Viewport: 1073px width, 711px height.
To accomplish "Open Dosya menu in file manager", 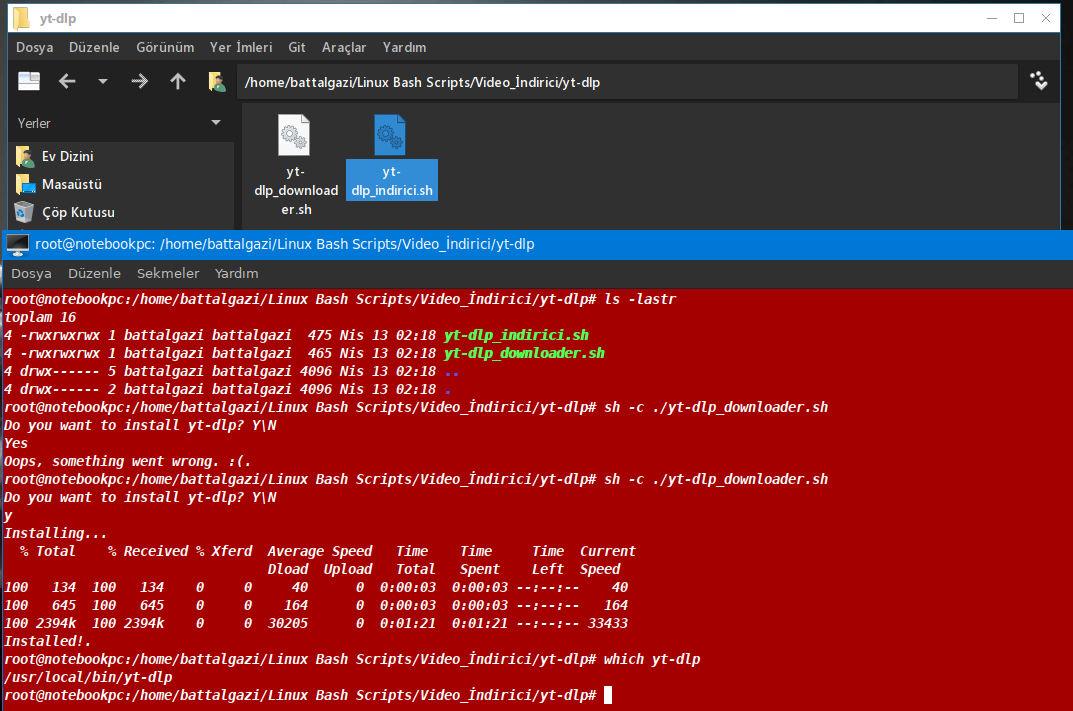I will tap(34, 47).
